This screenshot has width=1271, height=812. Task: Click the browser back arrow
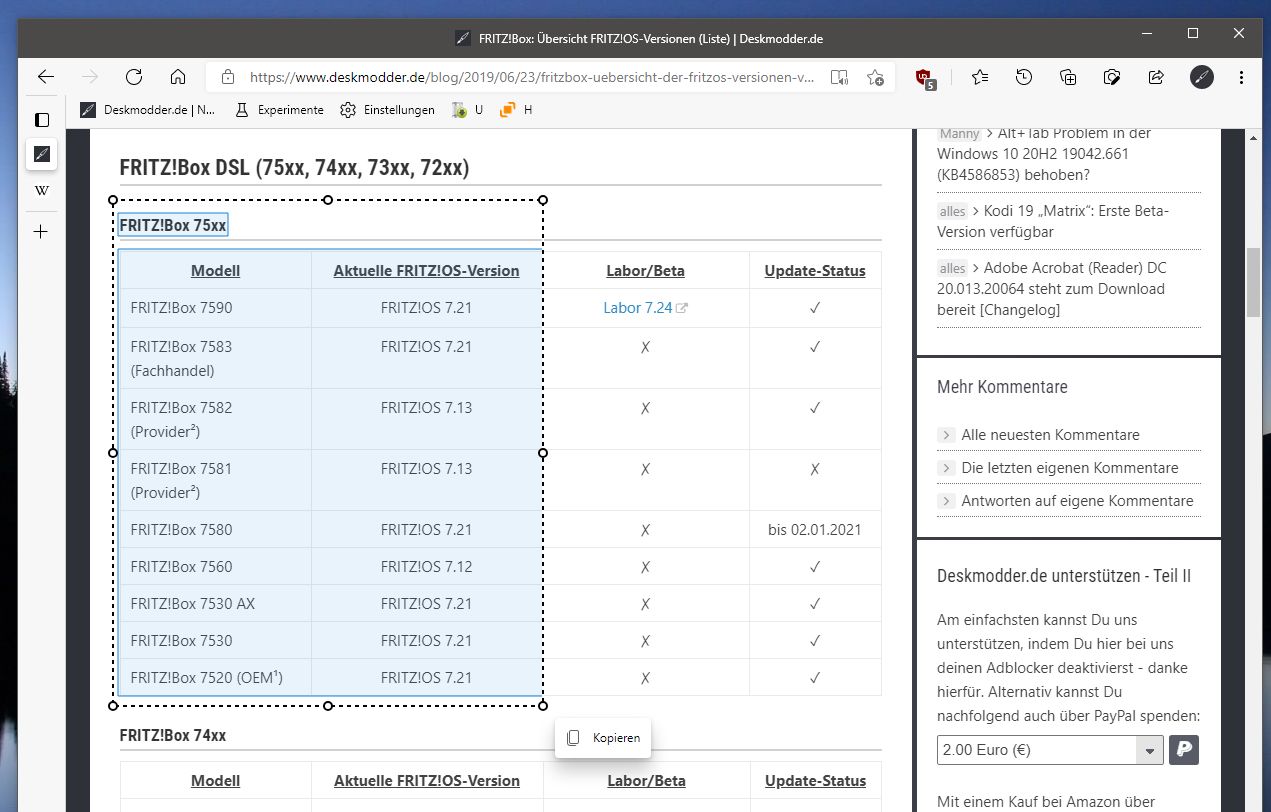(45, 77)
